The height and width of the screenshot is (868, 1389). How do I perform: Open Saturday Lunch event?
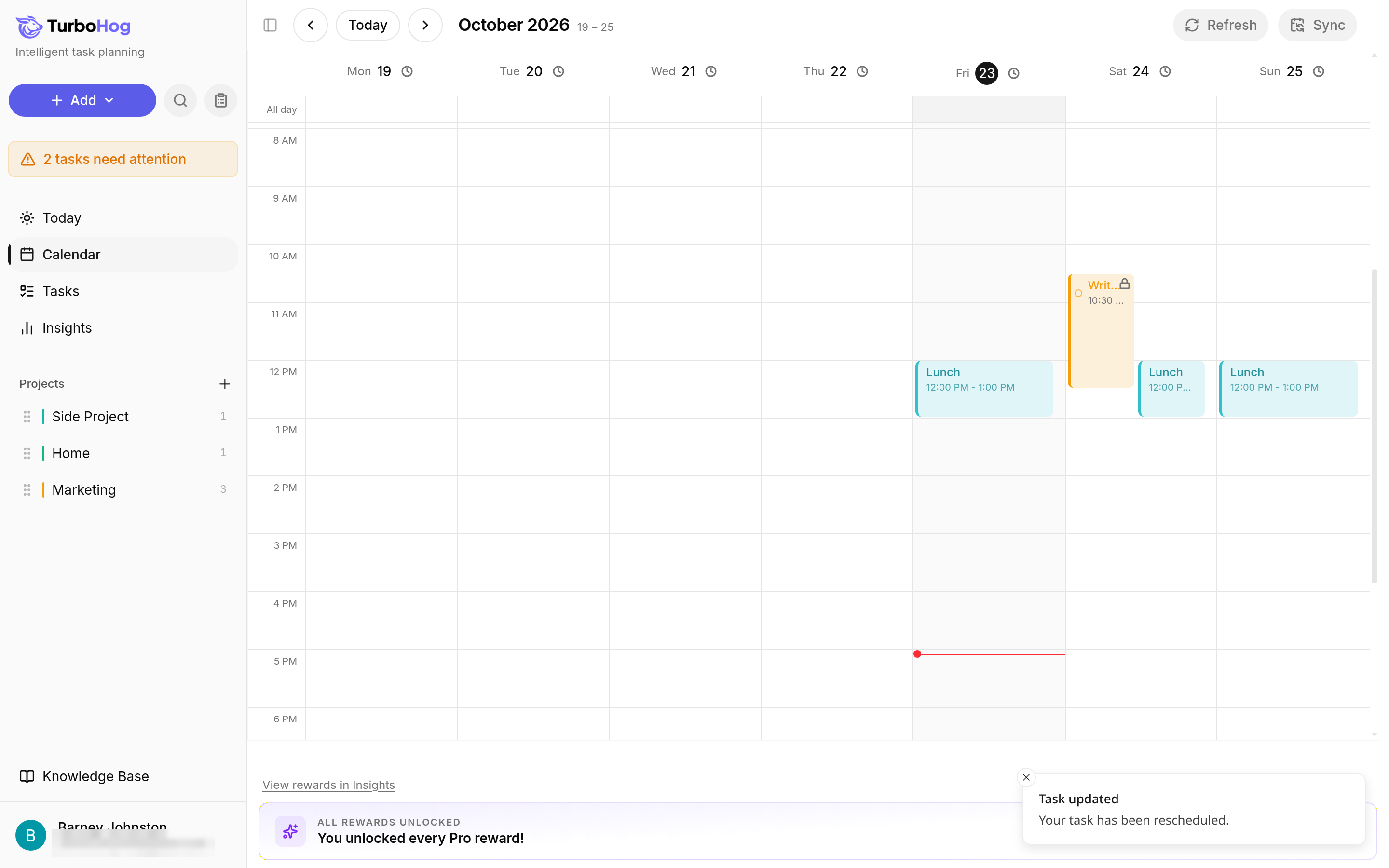point(1171,389)
